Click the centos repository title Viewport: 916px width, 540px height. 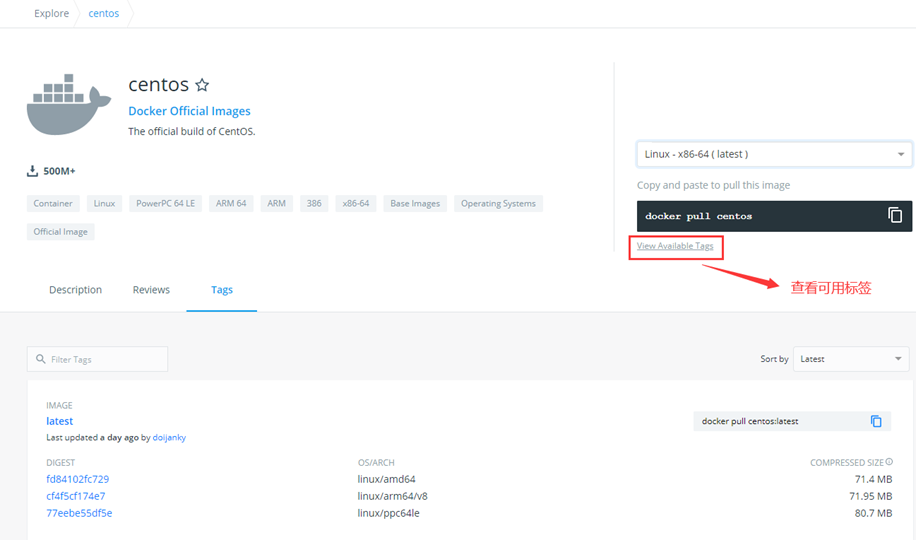[x=158, y=85]
